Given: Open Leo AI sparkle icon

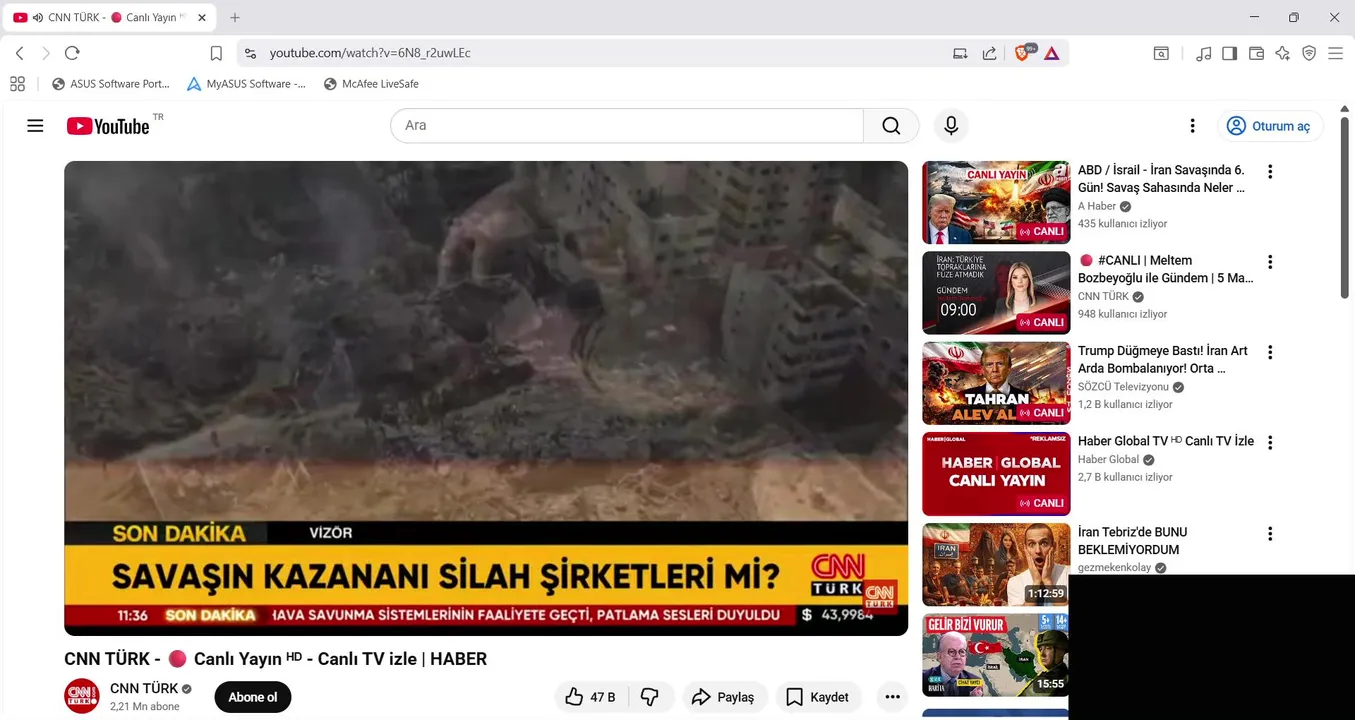Looking at the screenshot, I should 1283,53.
